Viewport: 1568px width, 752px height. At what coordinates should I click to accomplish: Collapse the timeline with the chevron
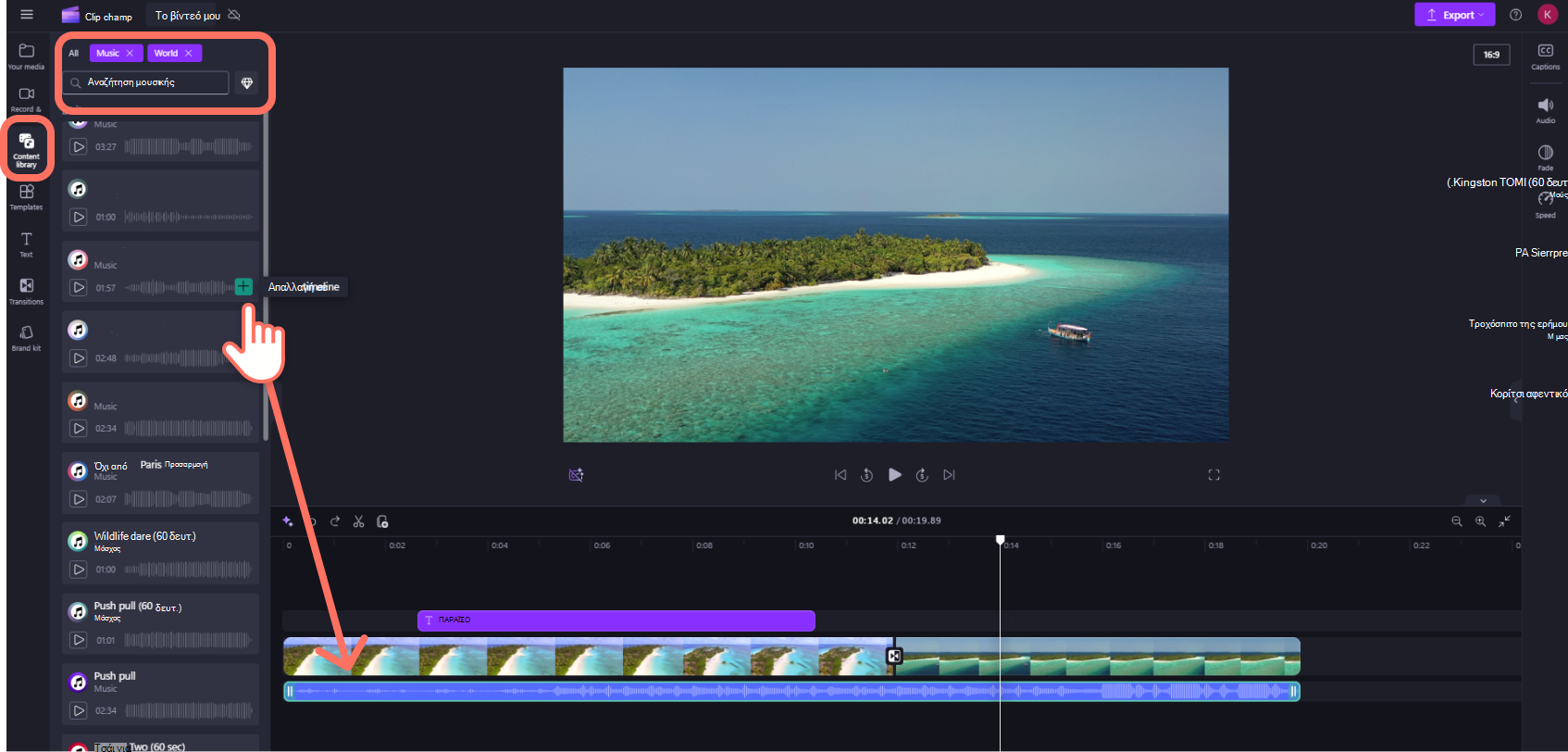tap(1483, 501)
